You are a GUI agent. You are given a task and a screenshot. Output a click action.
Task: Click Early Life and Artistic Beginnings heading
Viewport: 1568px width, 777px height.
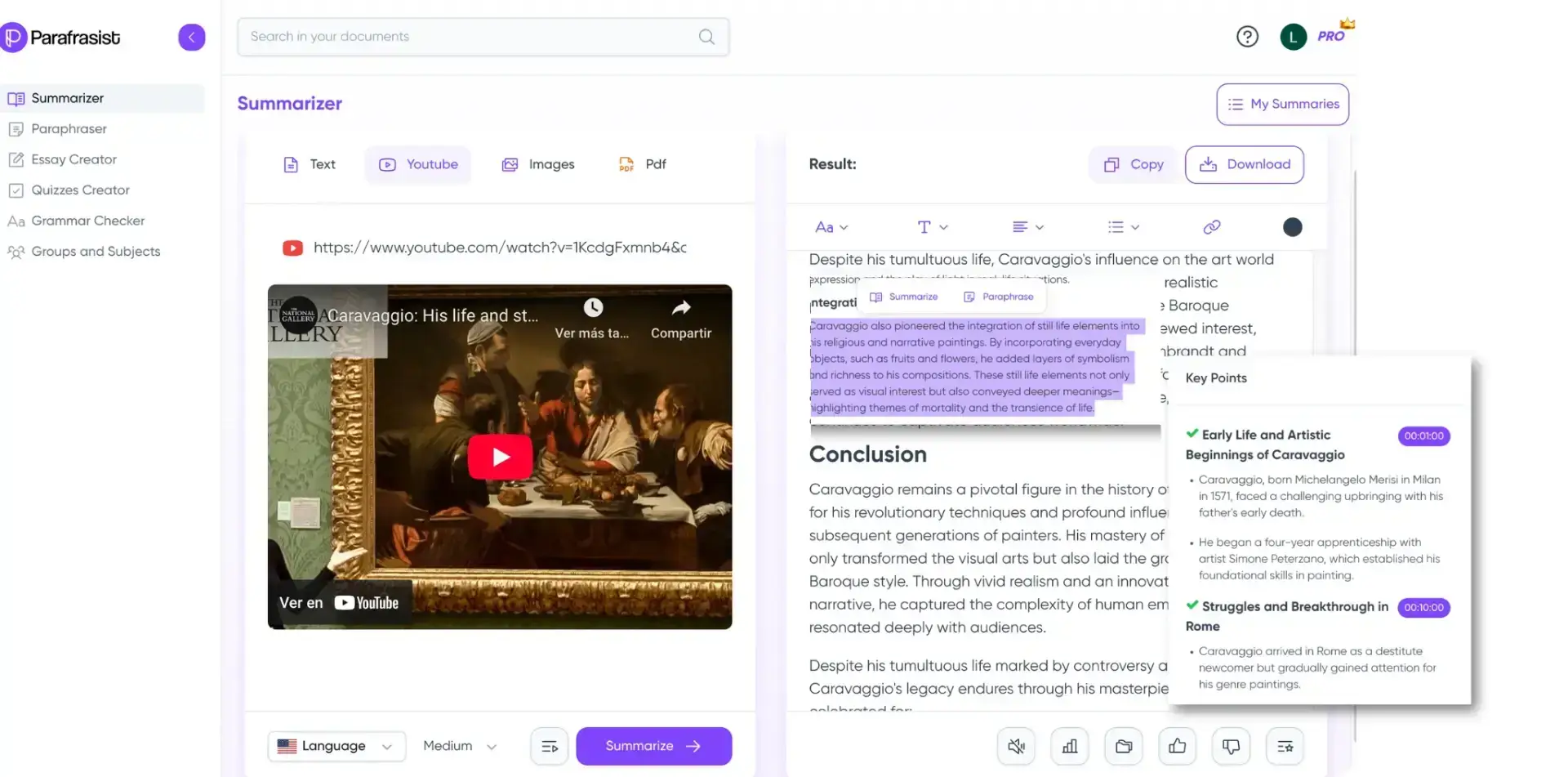[1265, 445]
